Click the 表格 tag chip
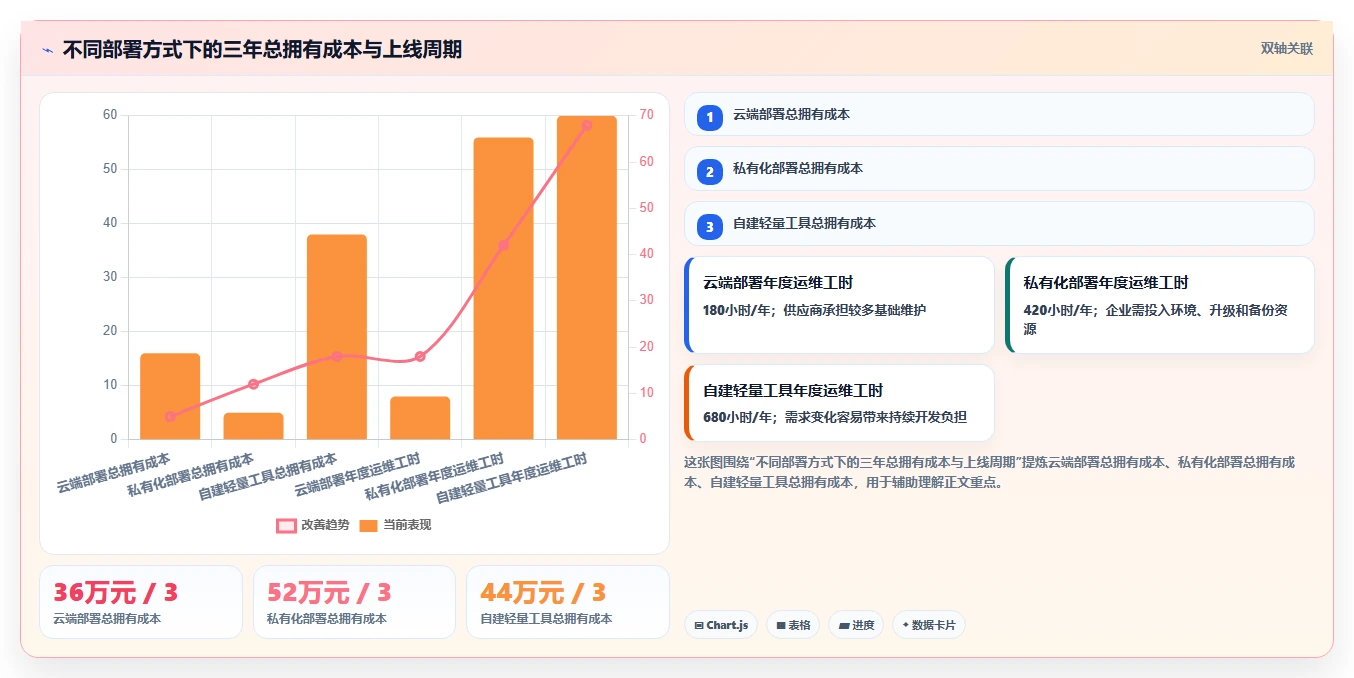 tap(793, 625)
